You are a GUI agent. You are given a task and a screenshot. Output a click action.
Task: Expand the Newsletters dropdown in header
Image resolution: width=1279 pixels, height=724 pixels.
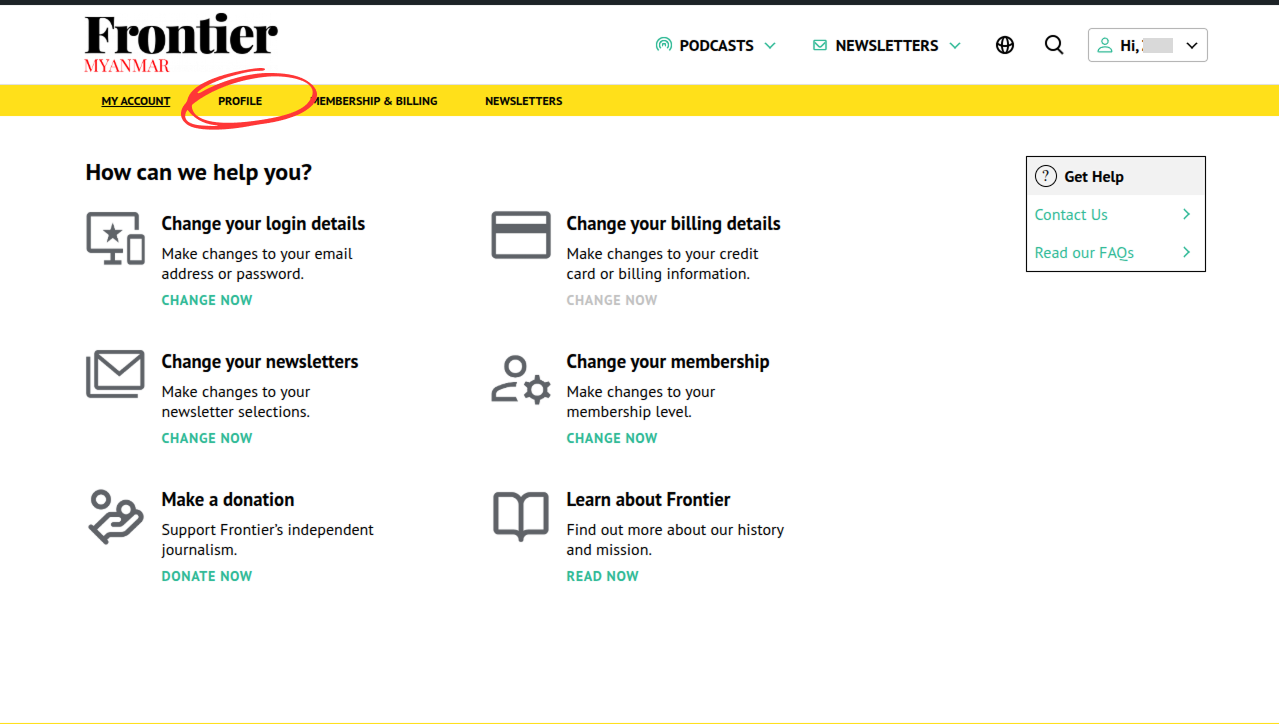pos(886,45)
